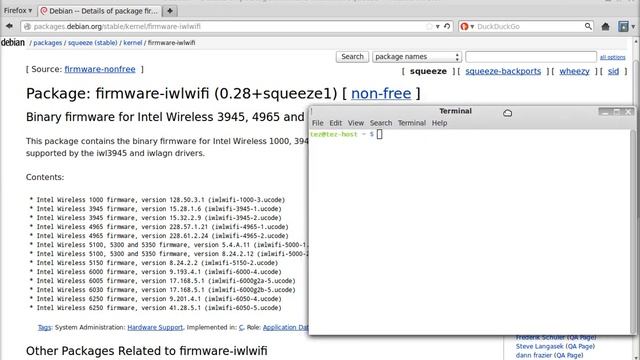
Task: Focus the address bar URL field
Action: [229, 27]
